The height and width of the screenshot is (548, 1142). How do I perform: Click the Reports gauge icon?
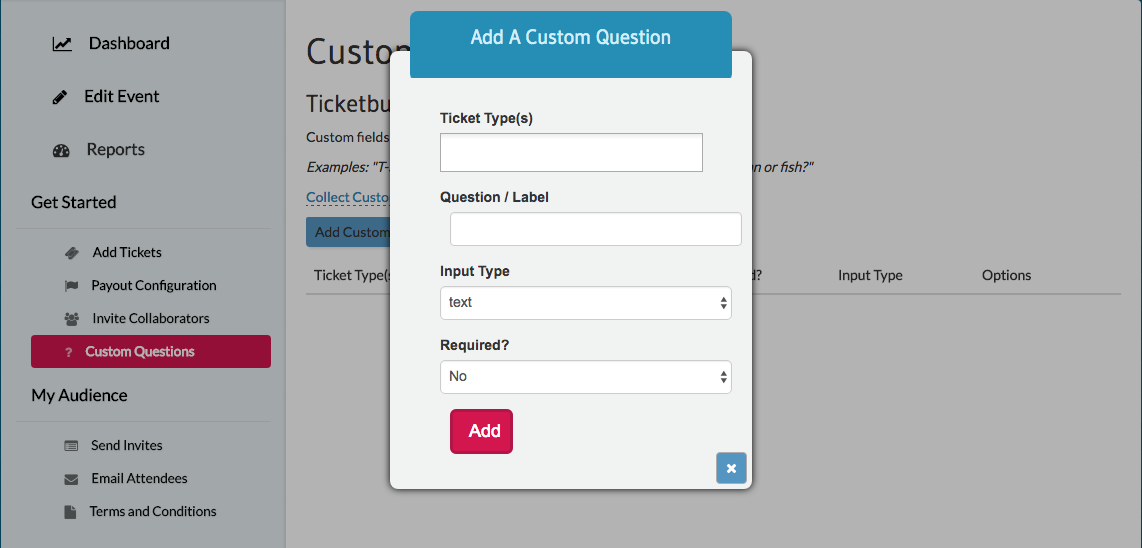(x=61, y=151)
